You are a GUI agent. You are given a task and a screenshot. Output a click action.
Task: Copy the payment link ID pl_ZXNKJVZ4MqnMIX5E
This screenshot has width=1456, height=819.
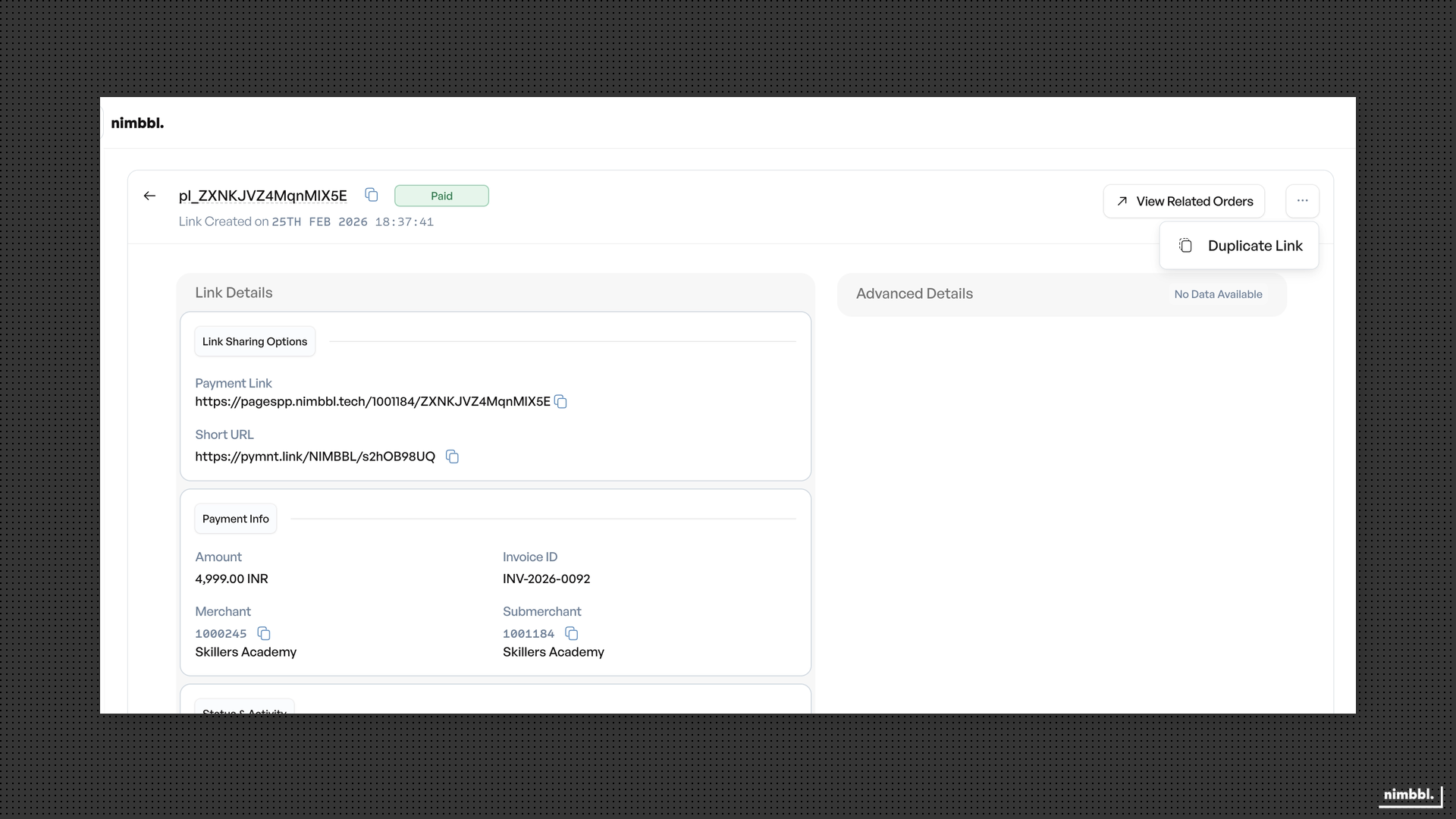pyautogui.click(x=371, y=195)
